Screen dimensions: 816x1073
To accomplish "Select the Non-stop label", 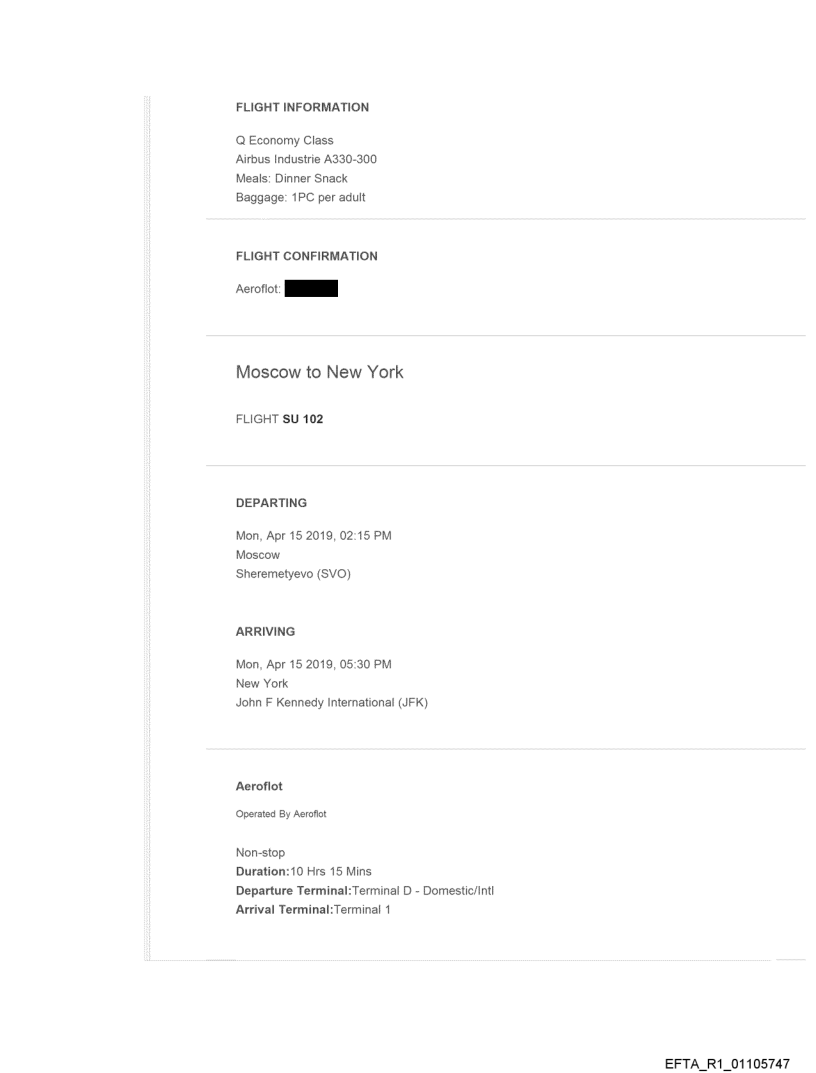I will 260,853.
